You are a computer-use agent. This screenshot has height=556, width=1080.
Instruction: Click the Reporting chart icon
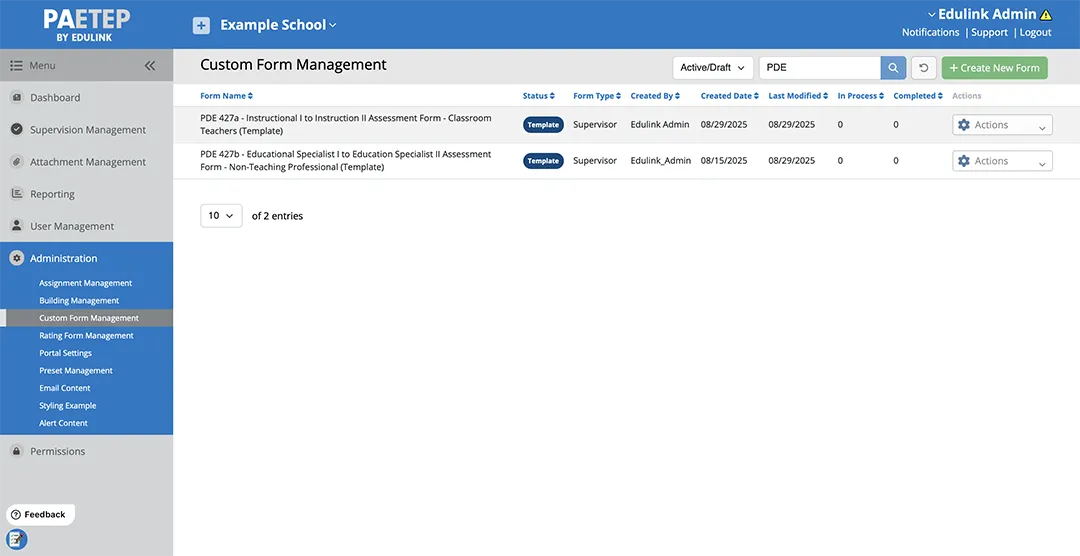(x=17, y=194)
